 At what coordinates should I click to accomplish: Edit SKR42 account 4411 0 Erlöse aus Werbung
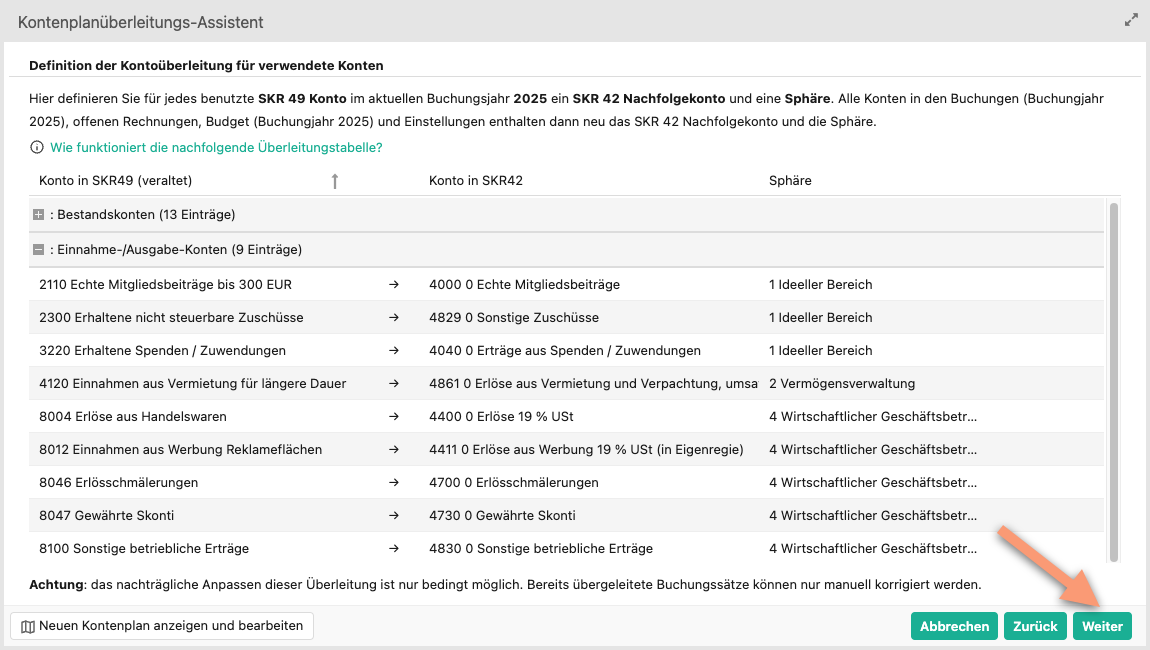(586, 450)
